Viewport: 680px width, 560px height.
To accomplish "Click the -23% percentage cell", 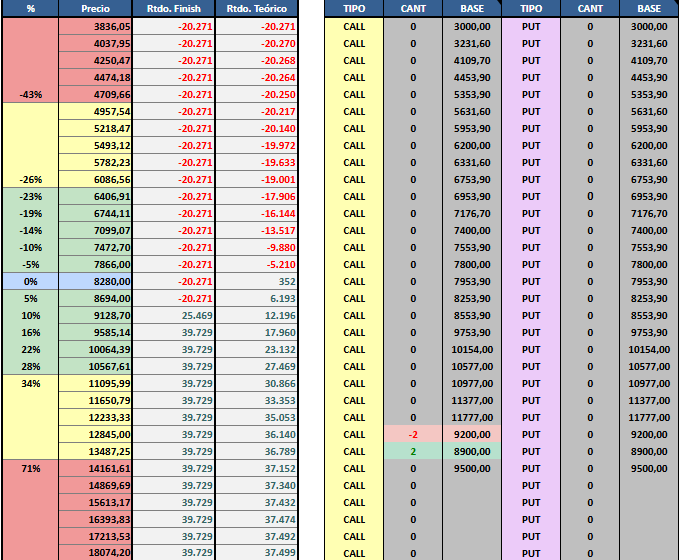I will click(30, 196).
